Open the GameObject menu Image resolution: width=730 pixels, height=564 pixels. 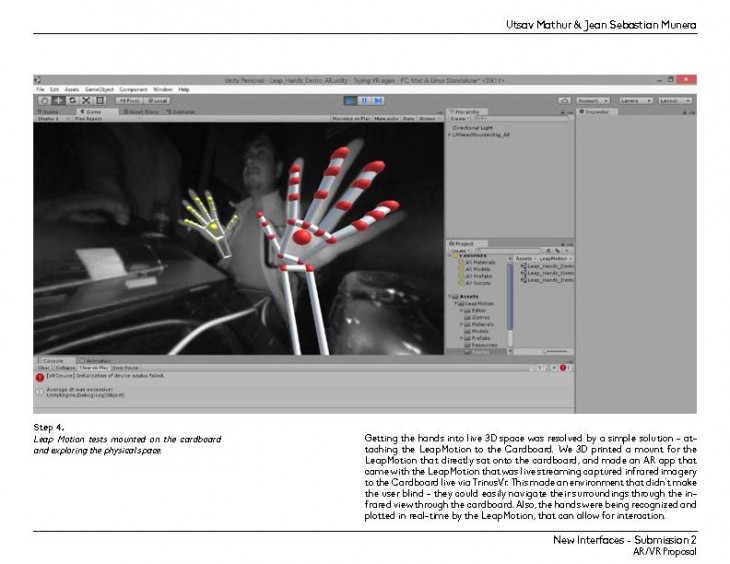100,89
